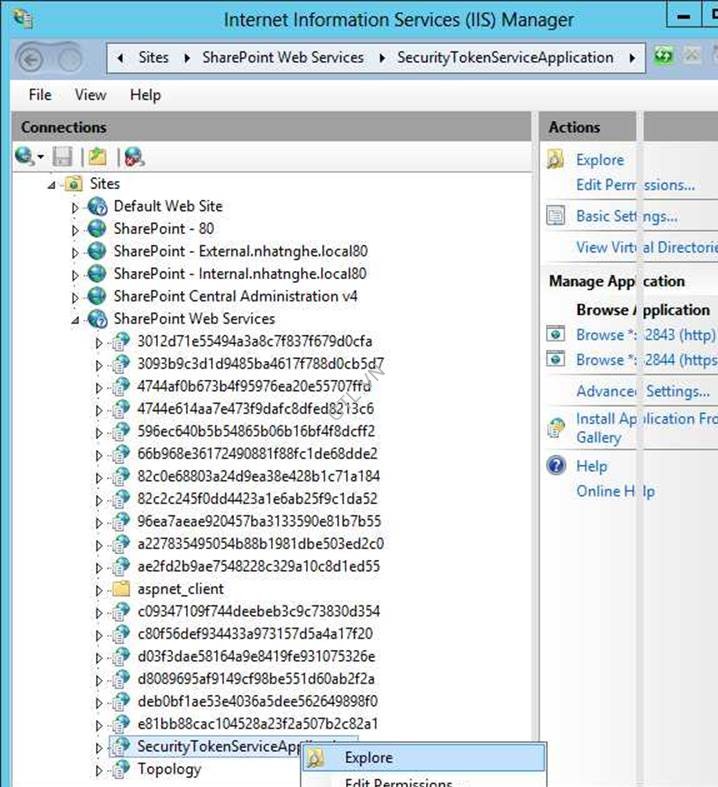This screenshot has width=718, height=787.
Task: Click the Browse *:32843 (http) icon
Action: point(555,334)
